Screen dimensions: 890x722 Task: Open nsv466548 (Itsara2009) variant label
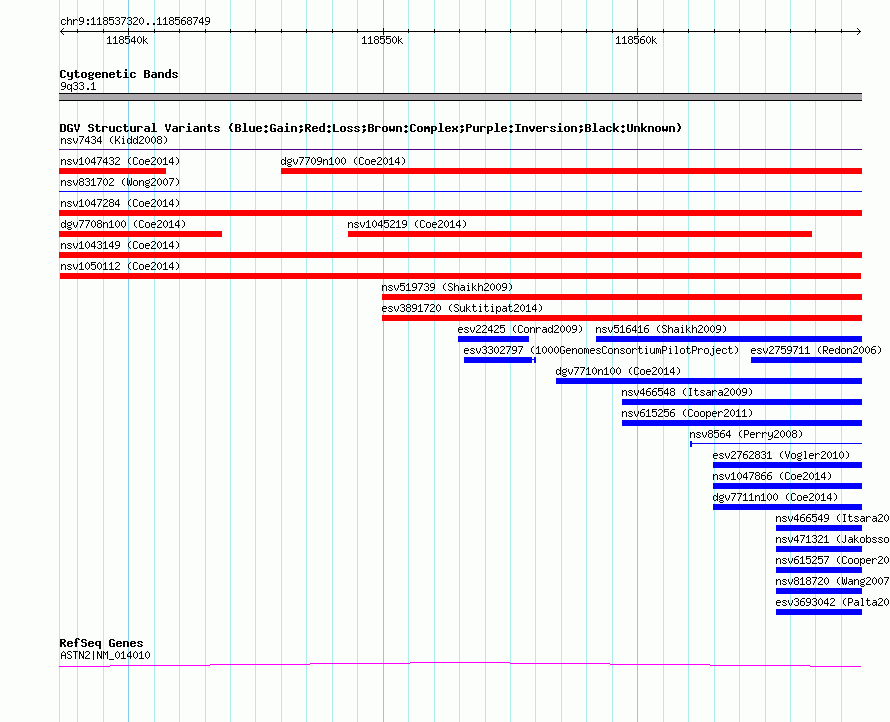pos(687,392)
